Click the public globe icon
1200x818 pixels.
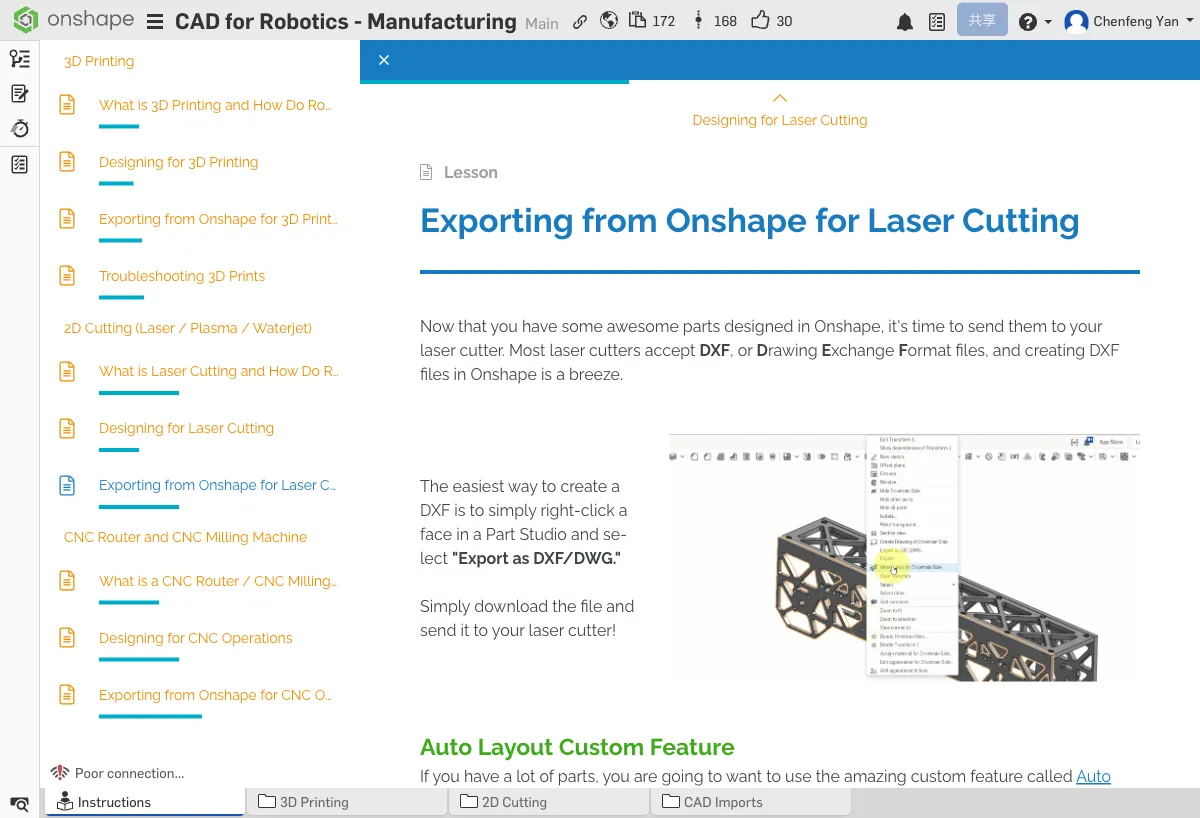click(609, 21)
